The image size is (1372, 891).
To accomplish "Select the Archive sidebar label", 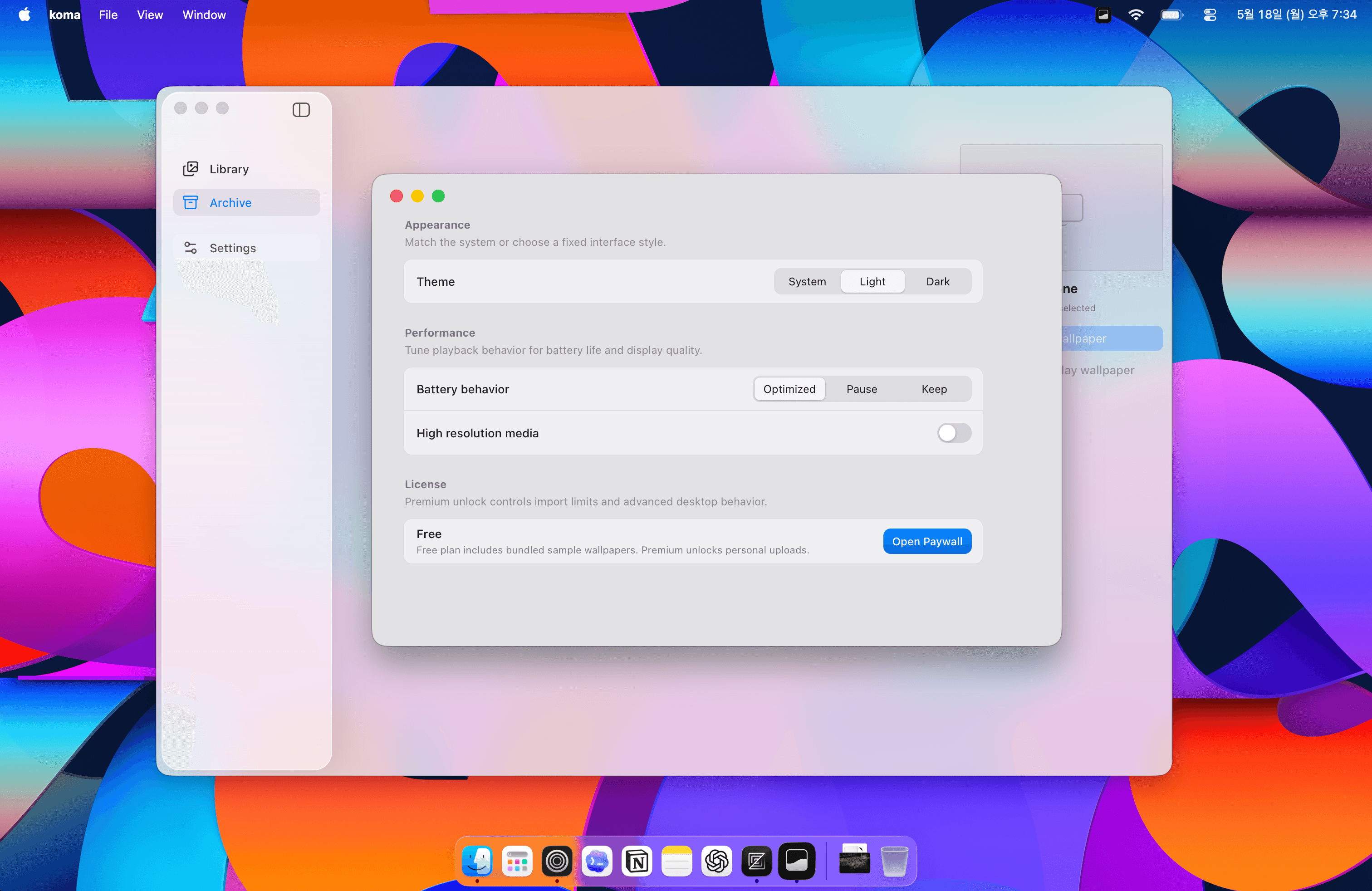I will (230, 202).
